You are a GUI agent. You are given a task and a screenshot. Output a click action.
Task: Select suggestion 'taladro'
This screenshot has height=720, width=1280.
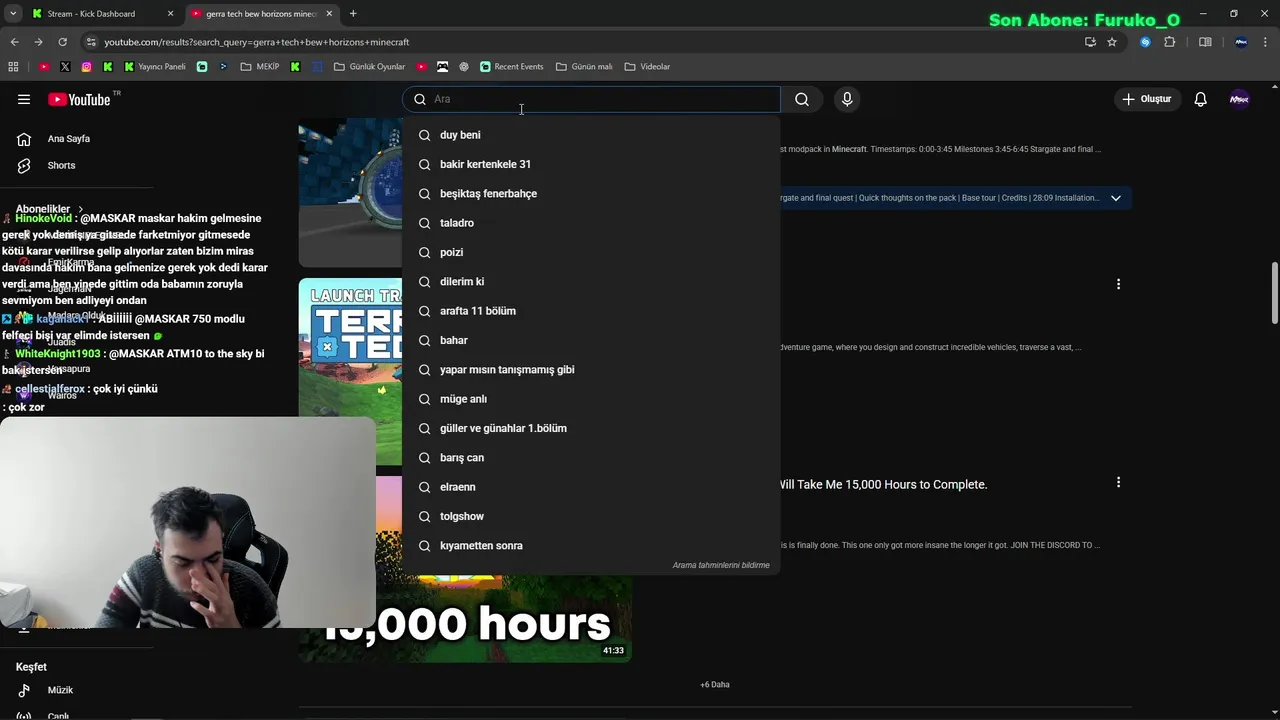point(591,223)
